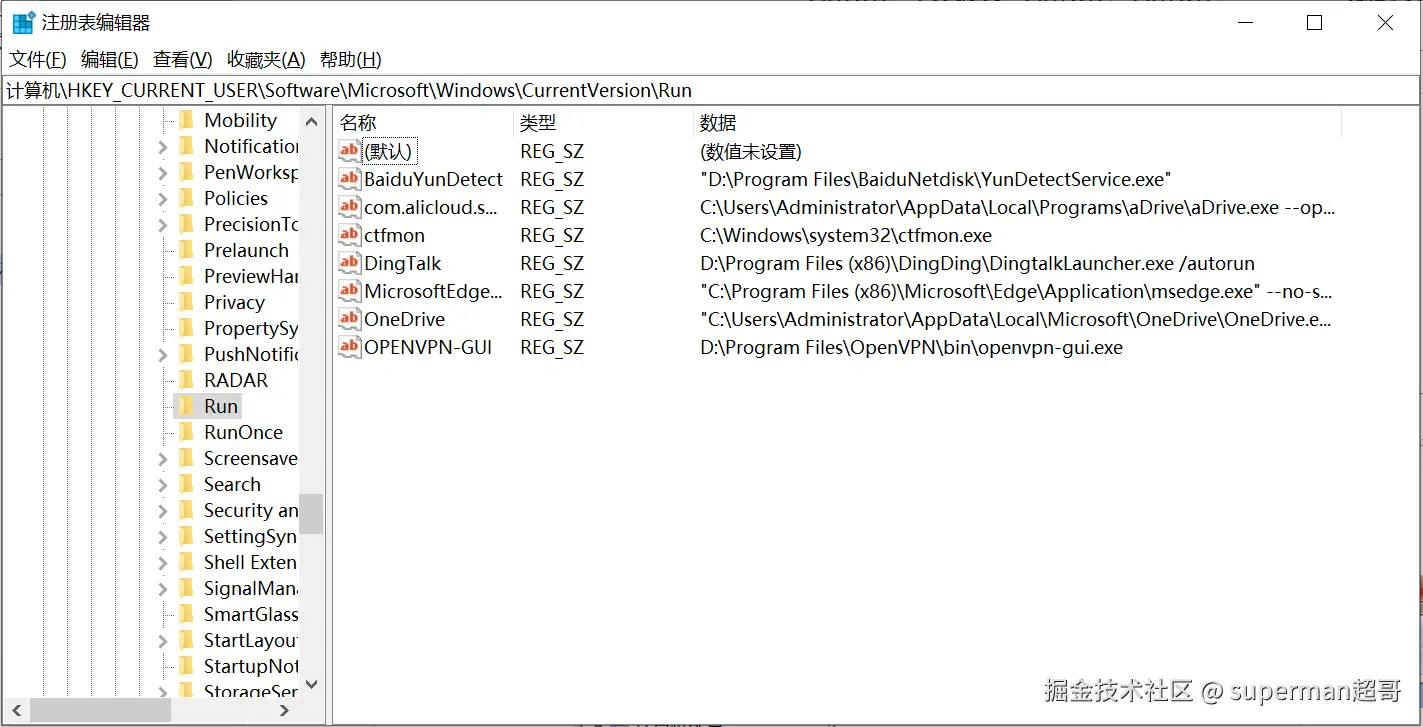Maximize the Registry Editor window
1423x727 pixels.
pos(1315,23)
